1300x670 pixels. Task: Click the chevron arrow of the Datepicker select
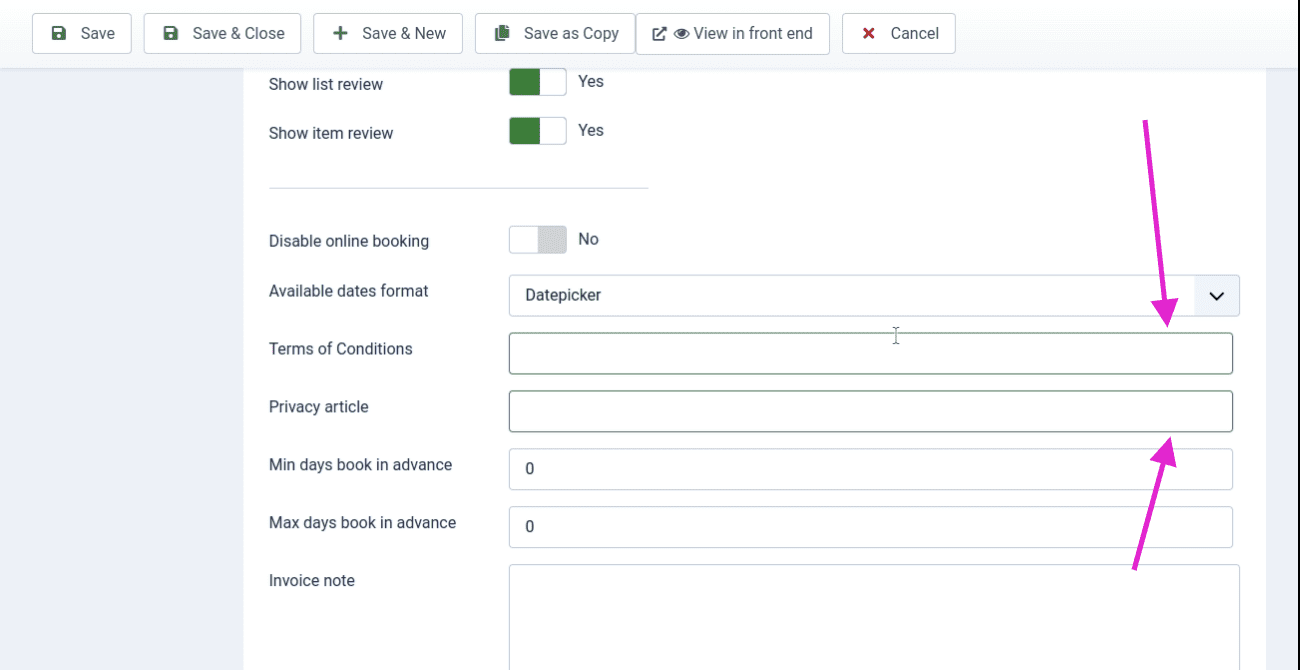[1216, 296]
